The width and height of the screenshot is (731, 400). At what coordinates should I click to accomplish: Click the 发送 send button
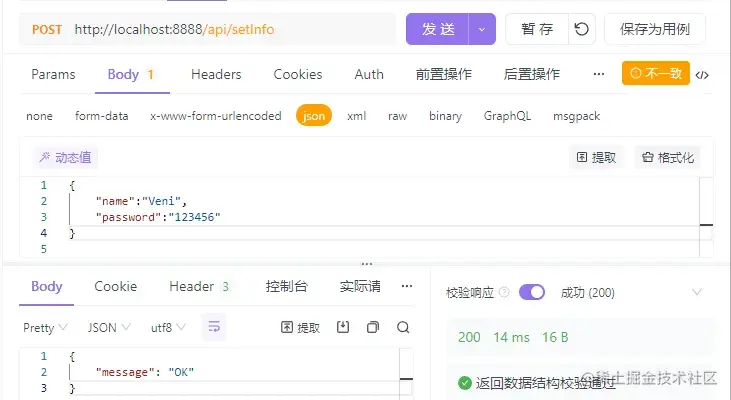point(437,29)
